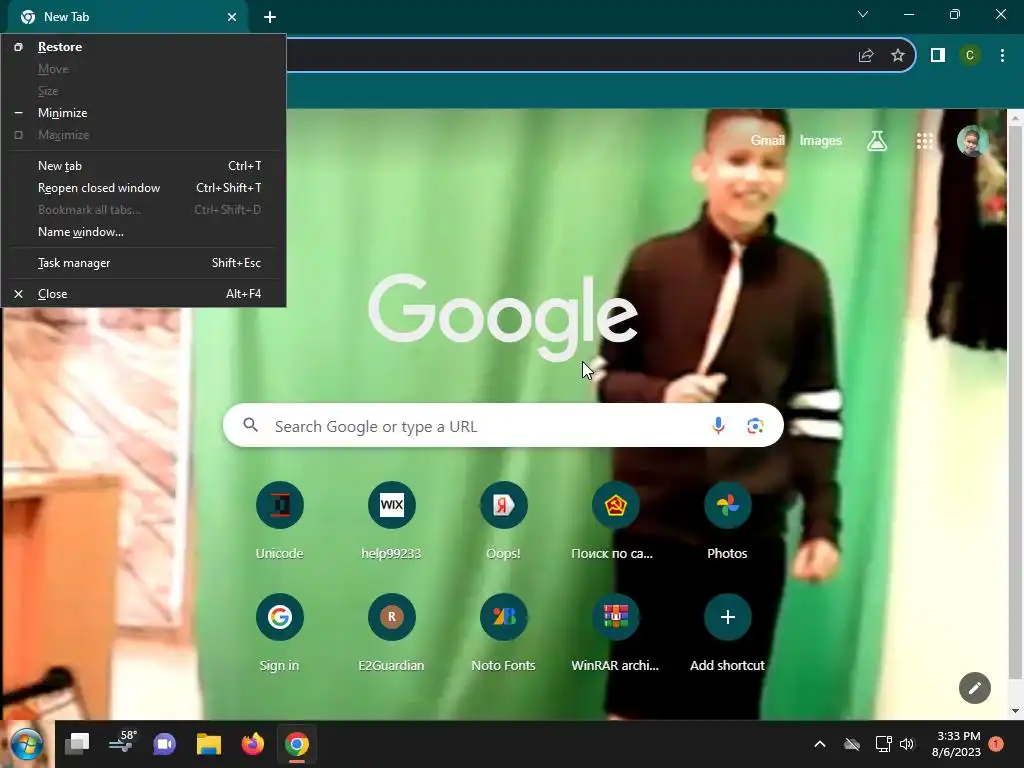Open the weather widget showing 58°
The image size is (1024, 768).
[x=121, y=743]
